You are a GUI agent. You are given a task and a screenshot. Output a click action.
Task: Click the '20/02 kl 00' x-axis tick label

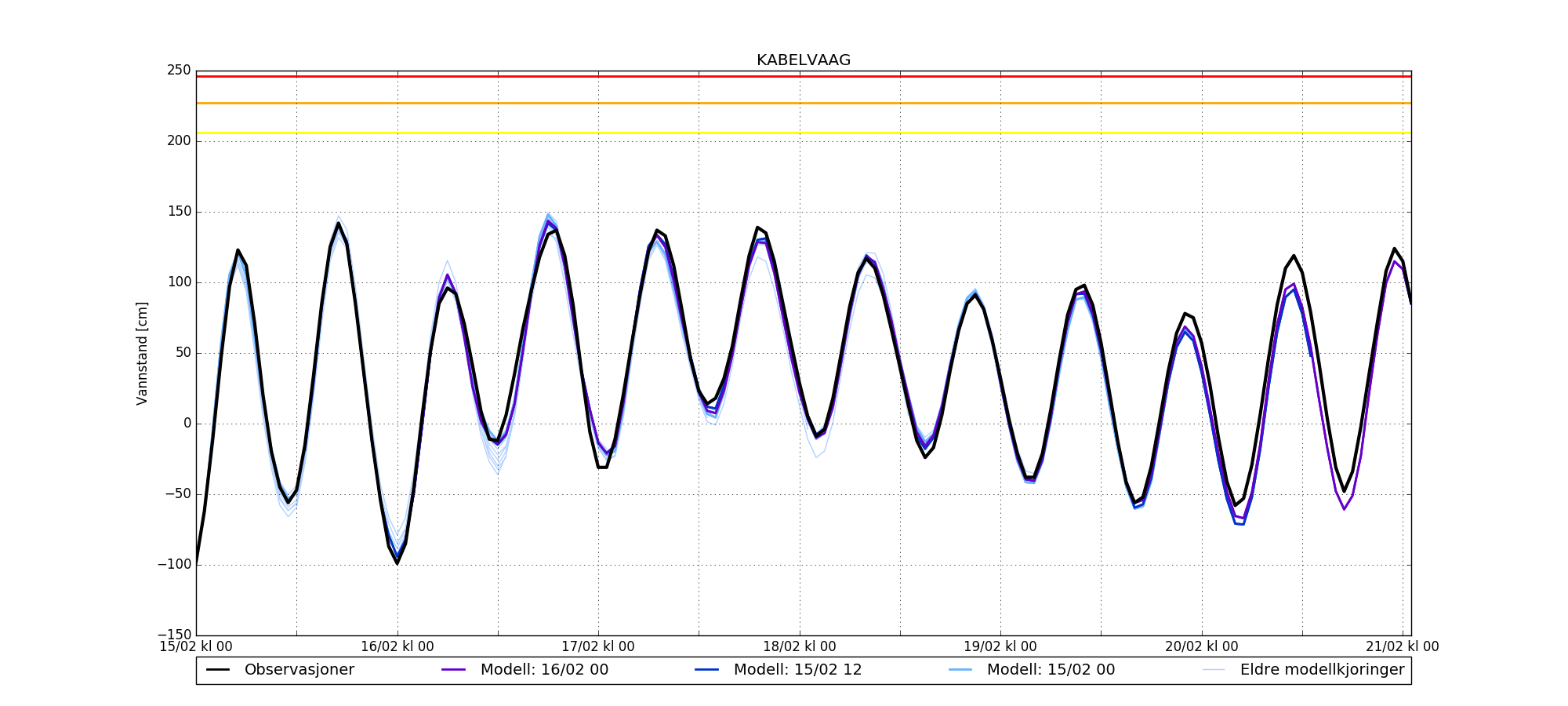[1201, 647]
